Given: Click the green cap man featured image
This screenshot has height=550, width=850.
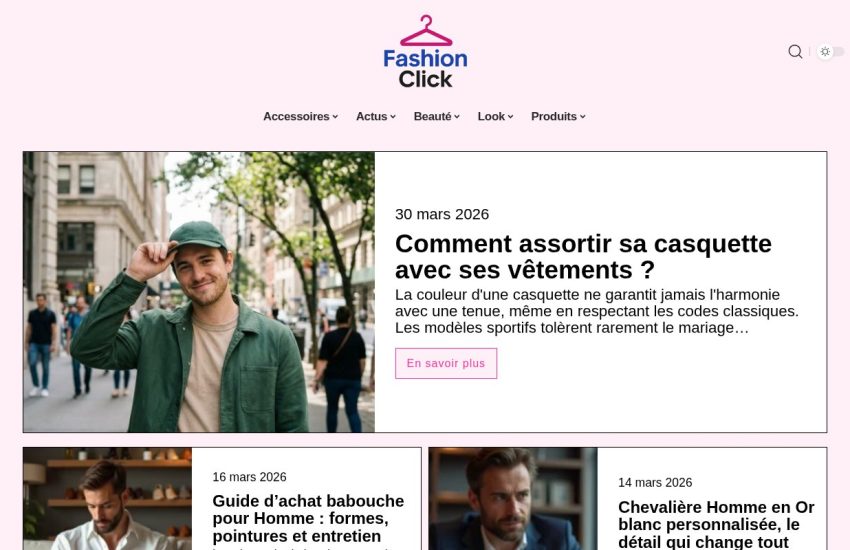Looking at the screenshot, I should point(199,292).
